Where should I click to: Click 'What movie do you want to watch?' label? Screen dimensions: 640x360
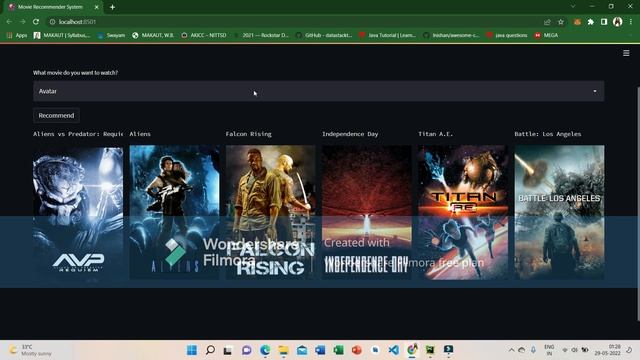click(x=75, y=73)
